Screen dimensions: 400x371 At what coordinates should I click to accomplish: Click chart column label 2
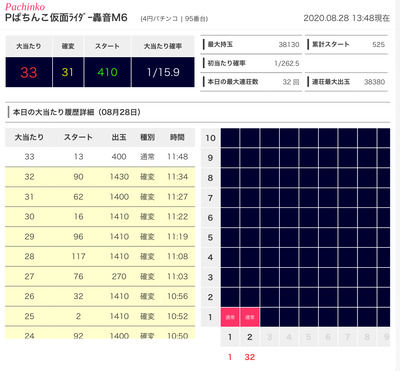point(250,337)
